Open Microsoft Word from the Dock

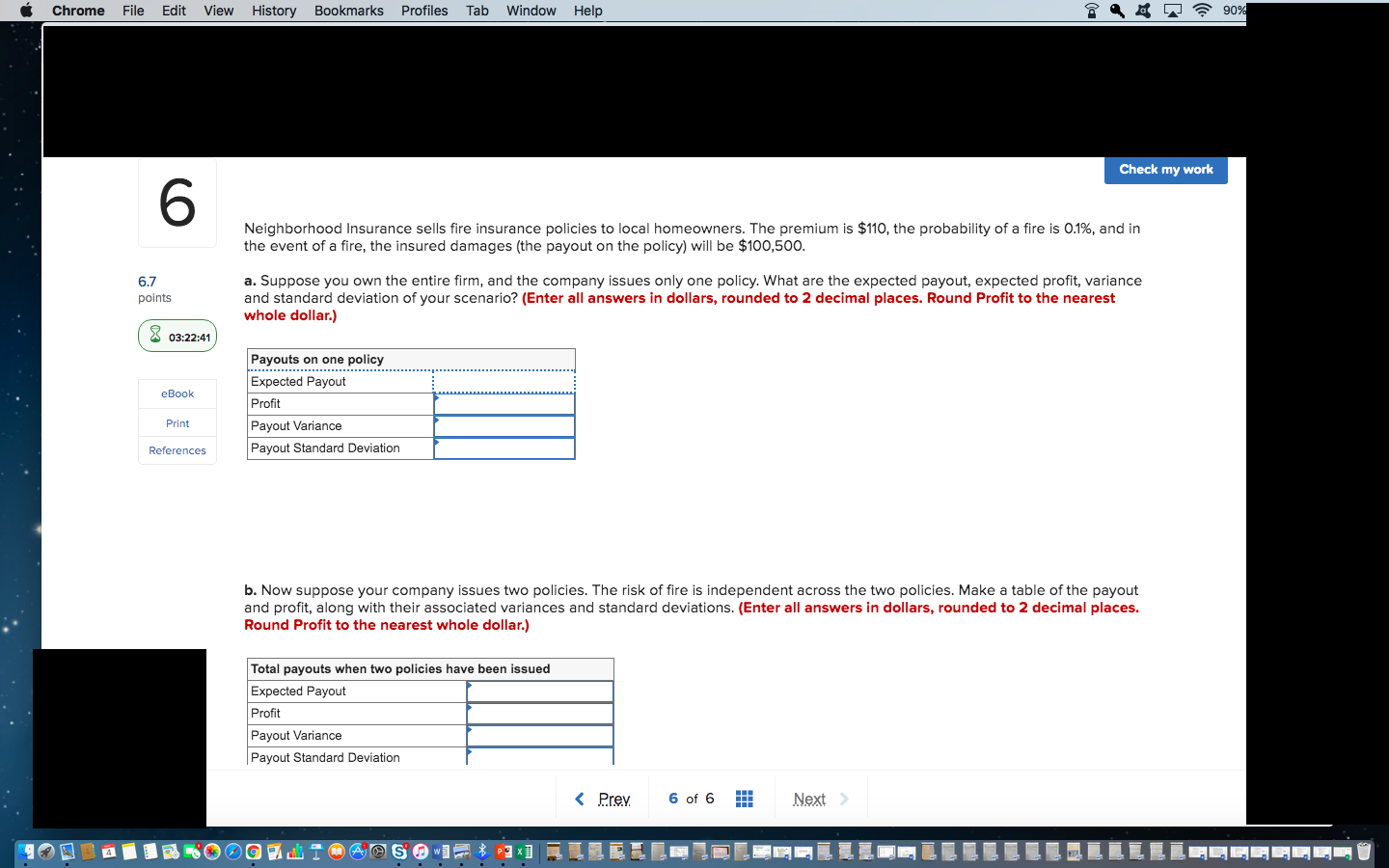(439, 852)
